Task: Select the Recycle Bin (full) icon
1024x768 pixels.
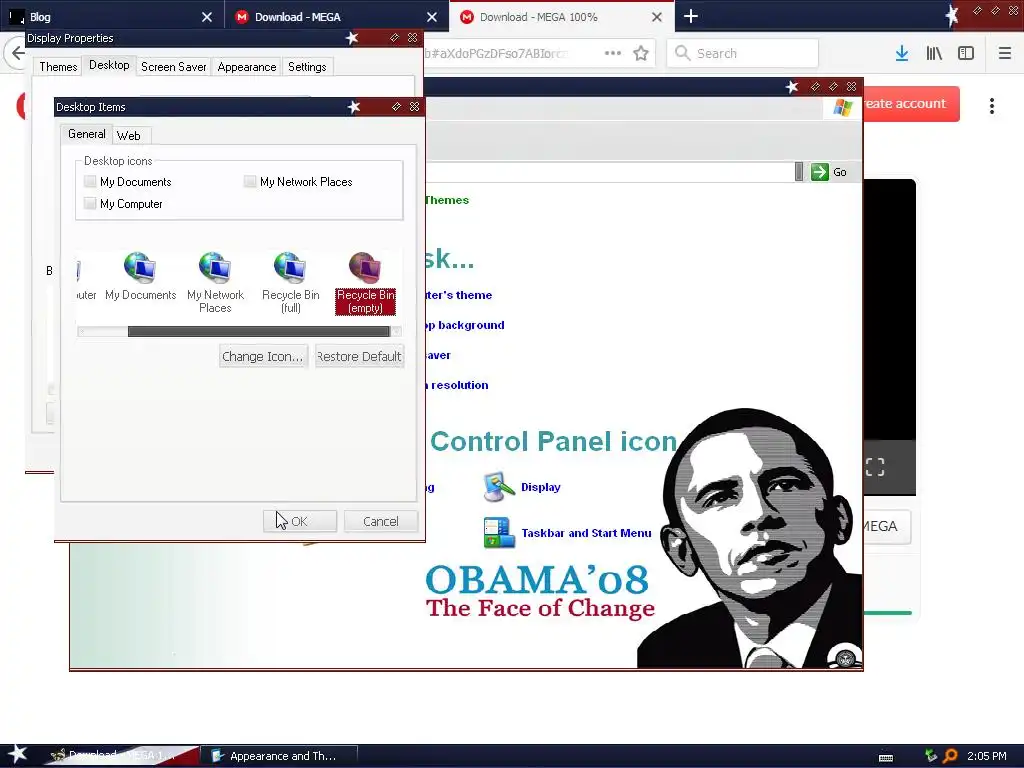Action: pyautogui.click(x=291, y=283)
